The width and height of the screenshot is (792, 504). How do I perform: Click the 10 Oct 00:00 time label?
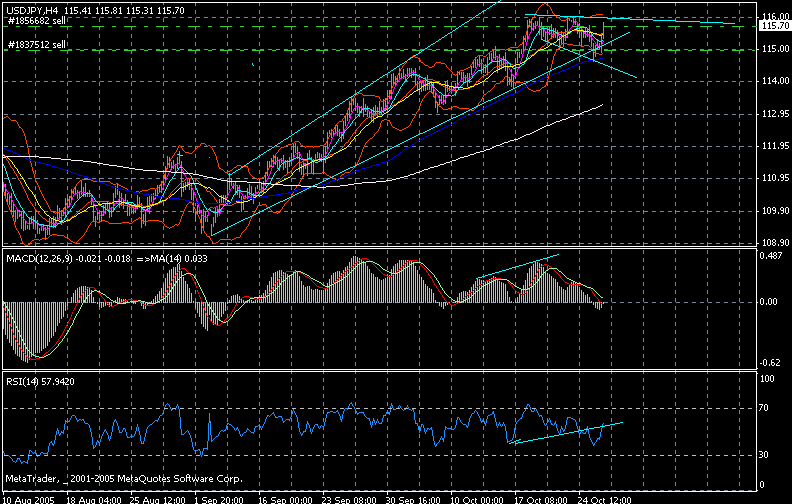(477, 500)
